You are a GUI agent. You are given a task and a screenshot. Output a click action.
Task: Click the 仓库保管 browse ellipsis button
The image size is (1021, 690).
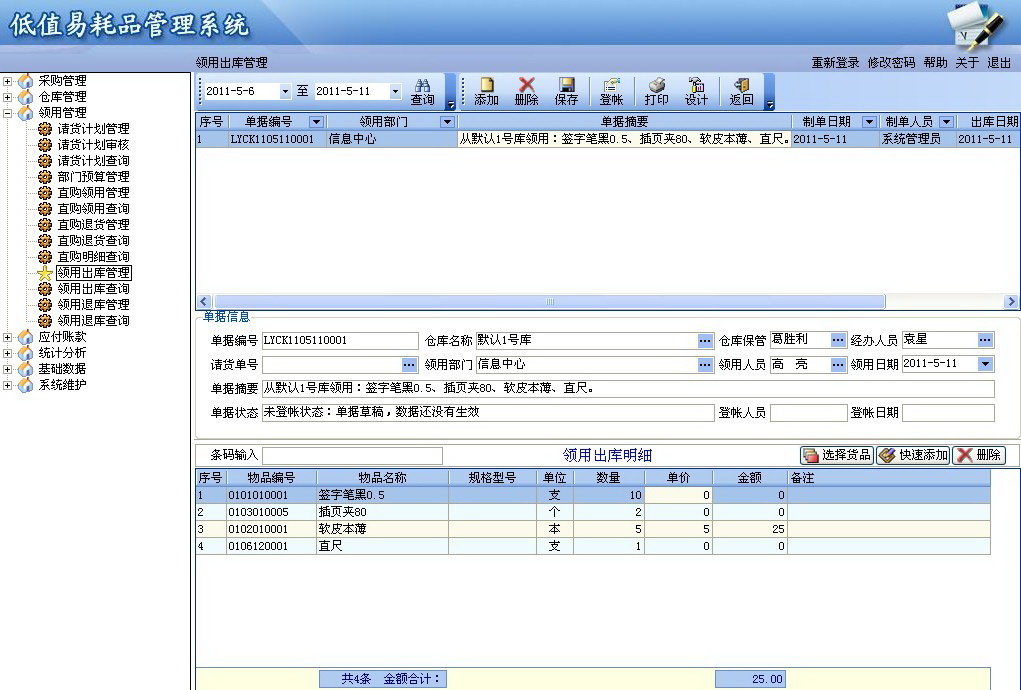click(837, 340)
